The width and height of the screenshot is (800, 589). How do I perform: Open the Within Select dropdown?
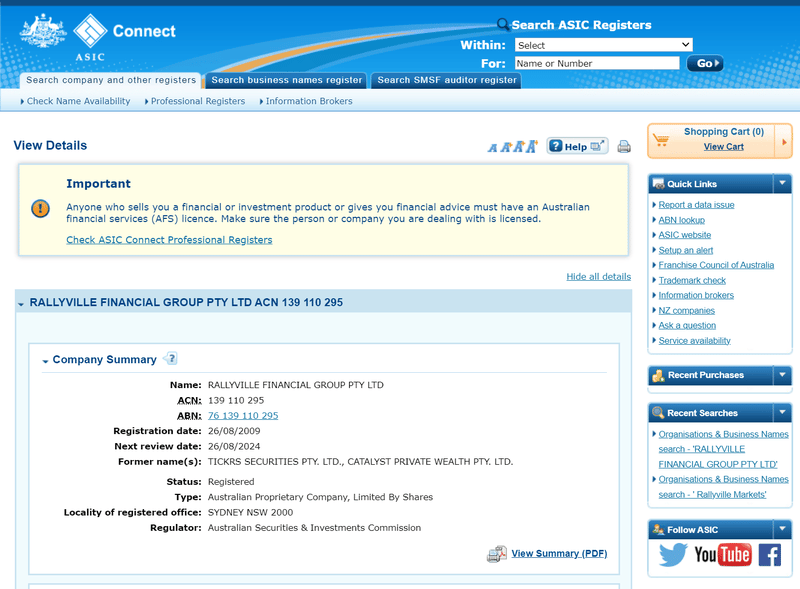point(604,45)
